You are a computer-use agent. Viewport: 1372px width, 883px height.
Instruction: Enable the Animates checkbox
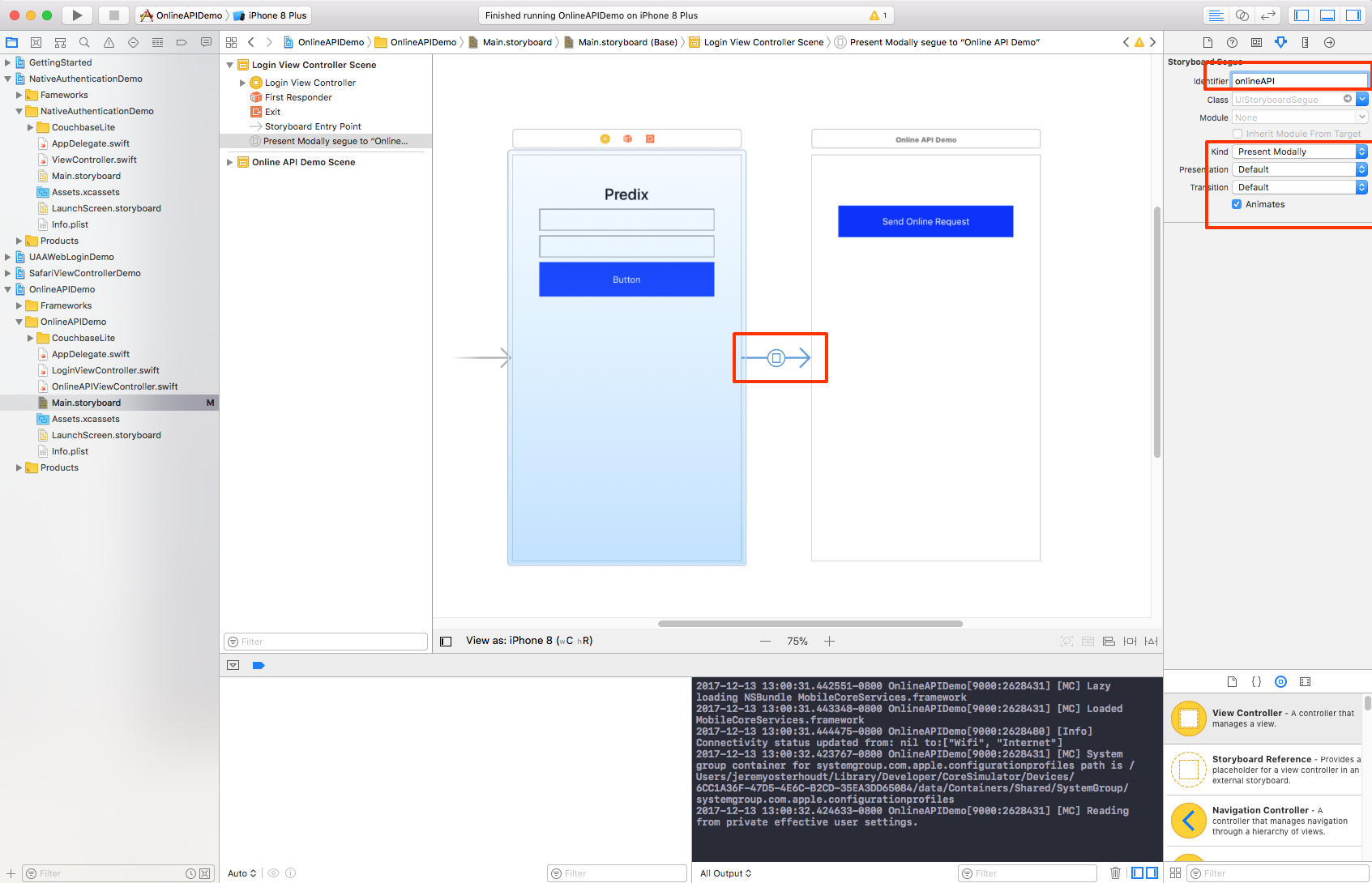point(1237,204)
